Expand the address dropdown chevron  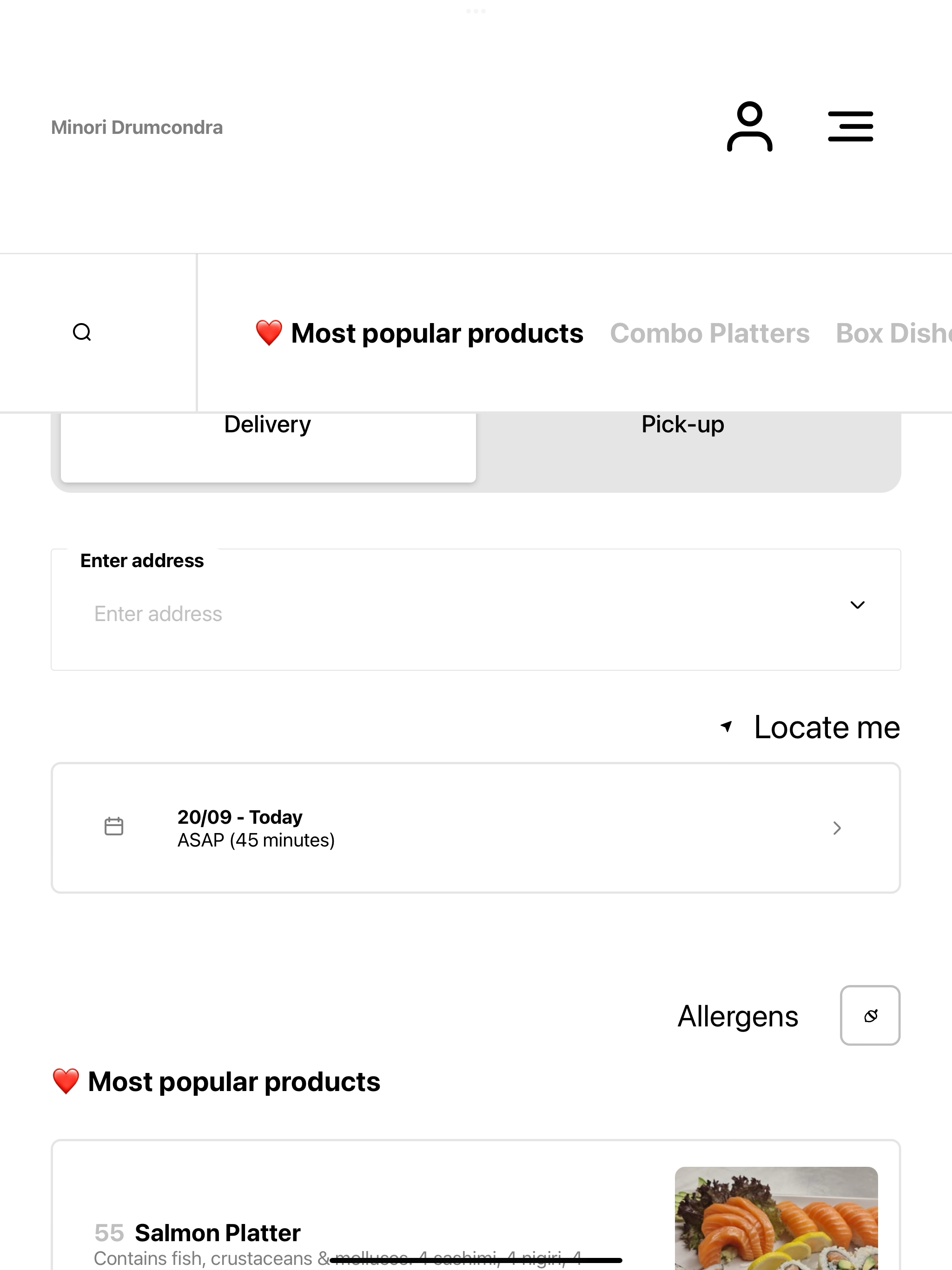tap(857, 605)
